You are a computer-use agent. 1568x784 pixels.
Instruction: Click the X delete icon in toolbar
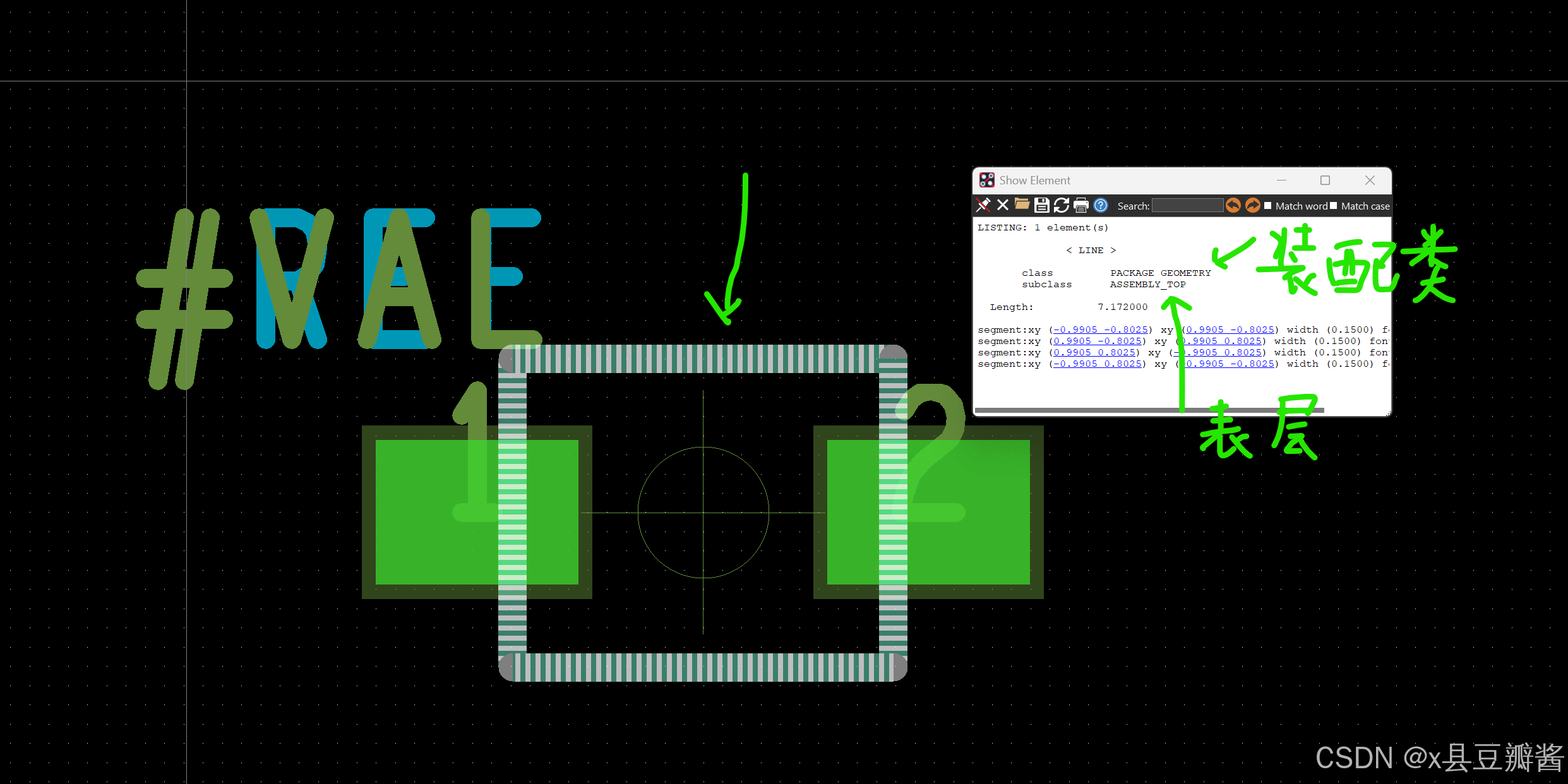1003,205
